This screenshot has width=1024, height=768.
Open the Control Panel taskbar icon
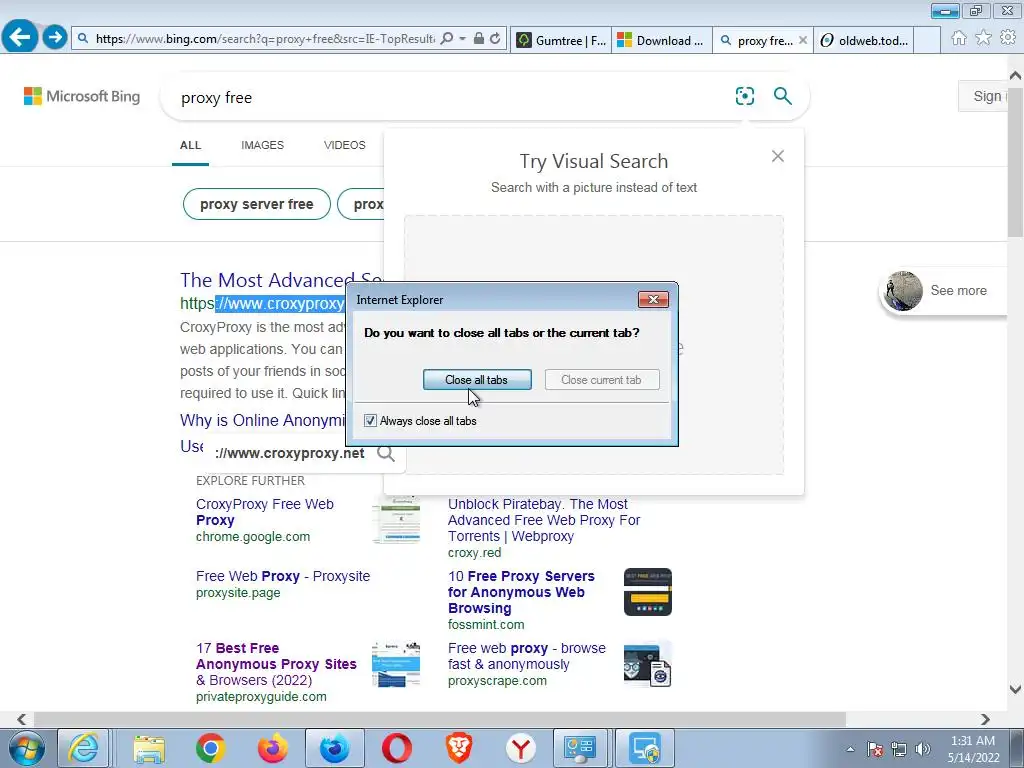point(580,748)
